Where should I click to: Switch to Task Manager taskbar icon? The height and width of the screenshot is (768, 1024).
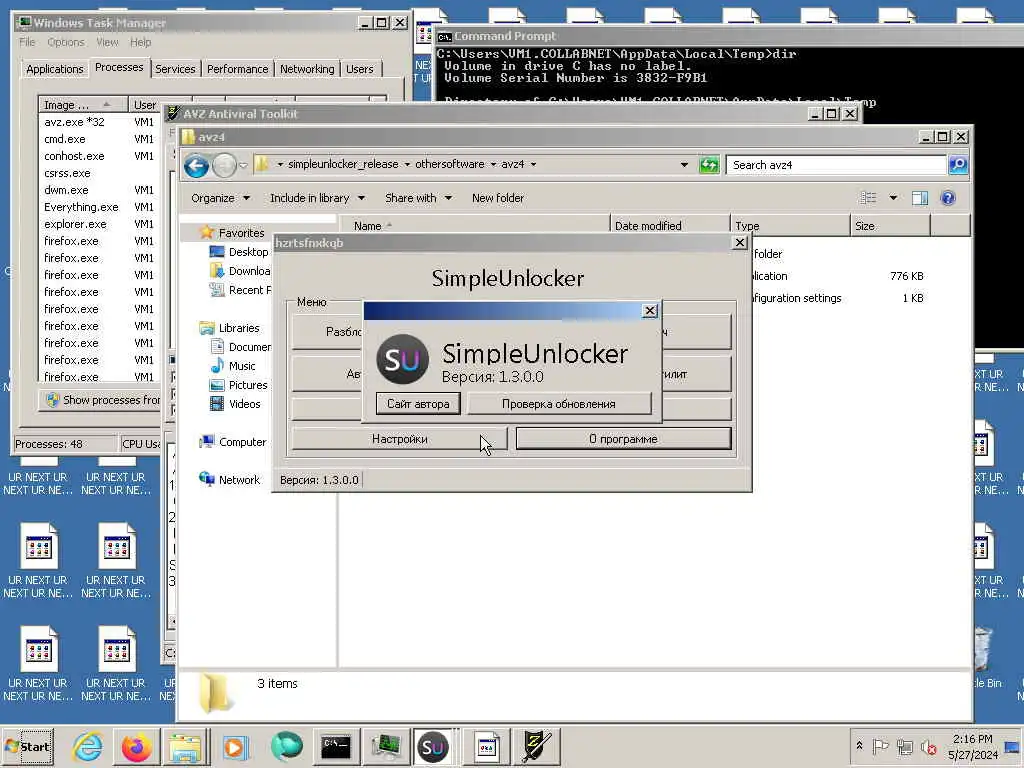click(x=386, y=746)
